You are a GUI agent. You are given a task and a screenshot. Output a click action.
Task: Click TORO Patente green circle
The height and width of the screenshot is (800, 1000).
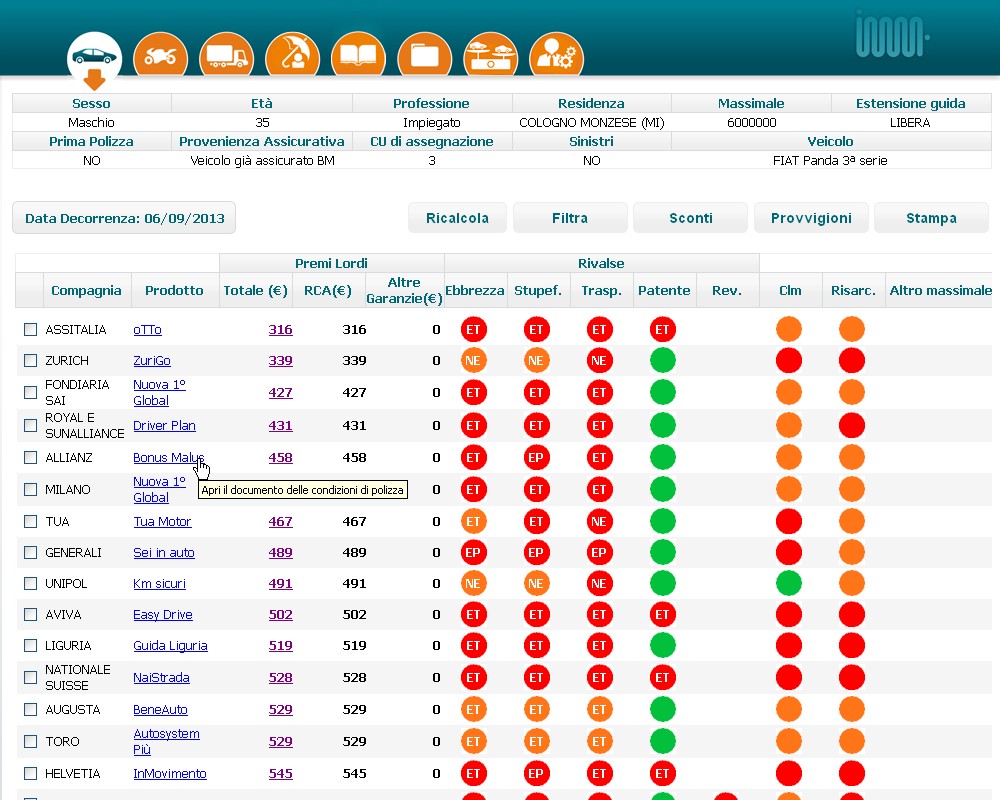[x=663, y=741]
